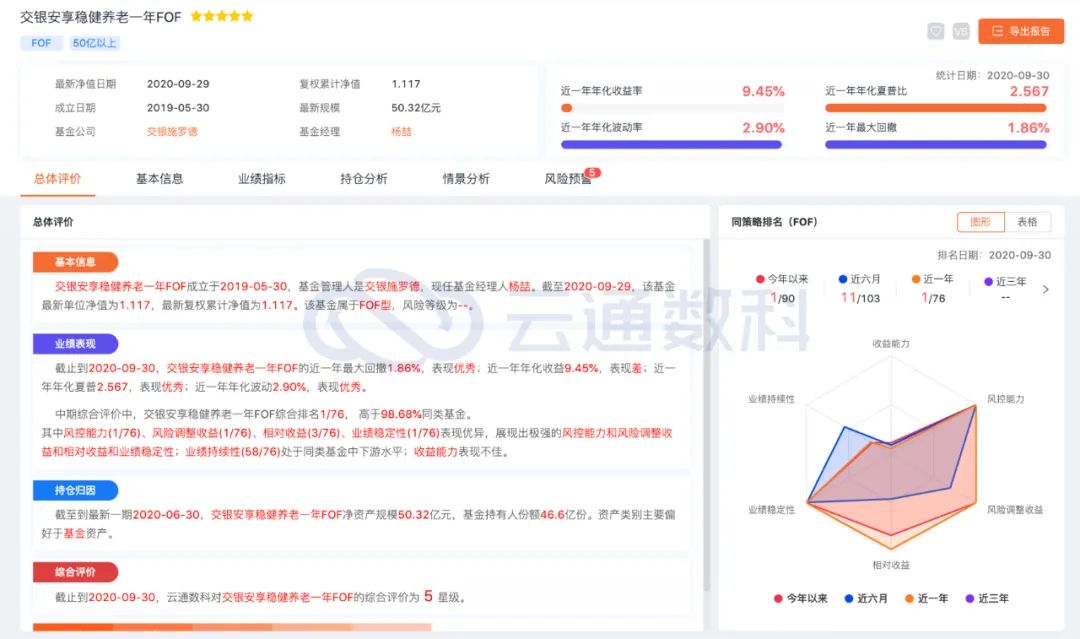Switch to the 持仓分析 tab

363,179
